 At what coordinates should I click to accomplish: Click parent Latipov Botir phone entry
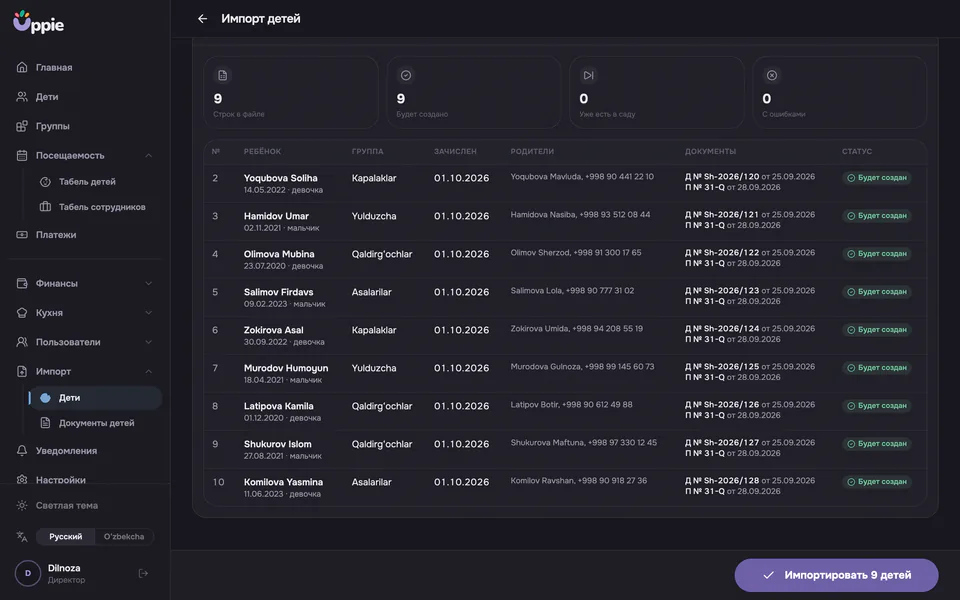571,405
